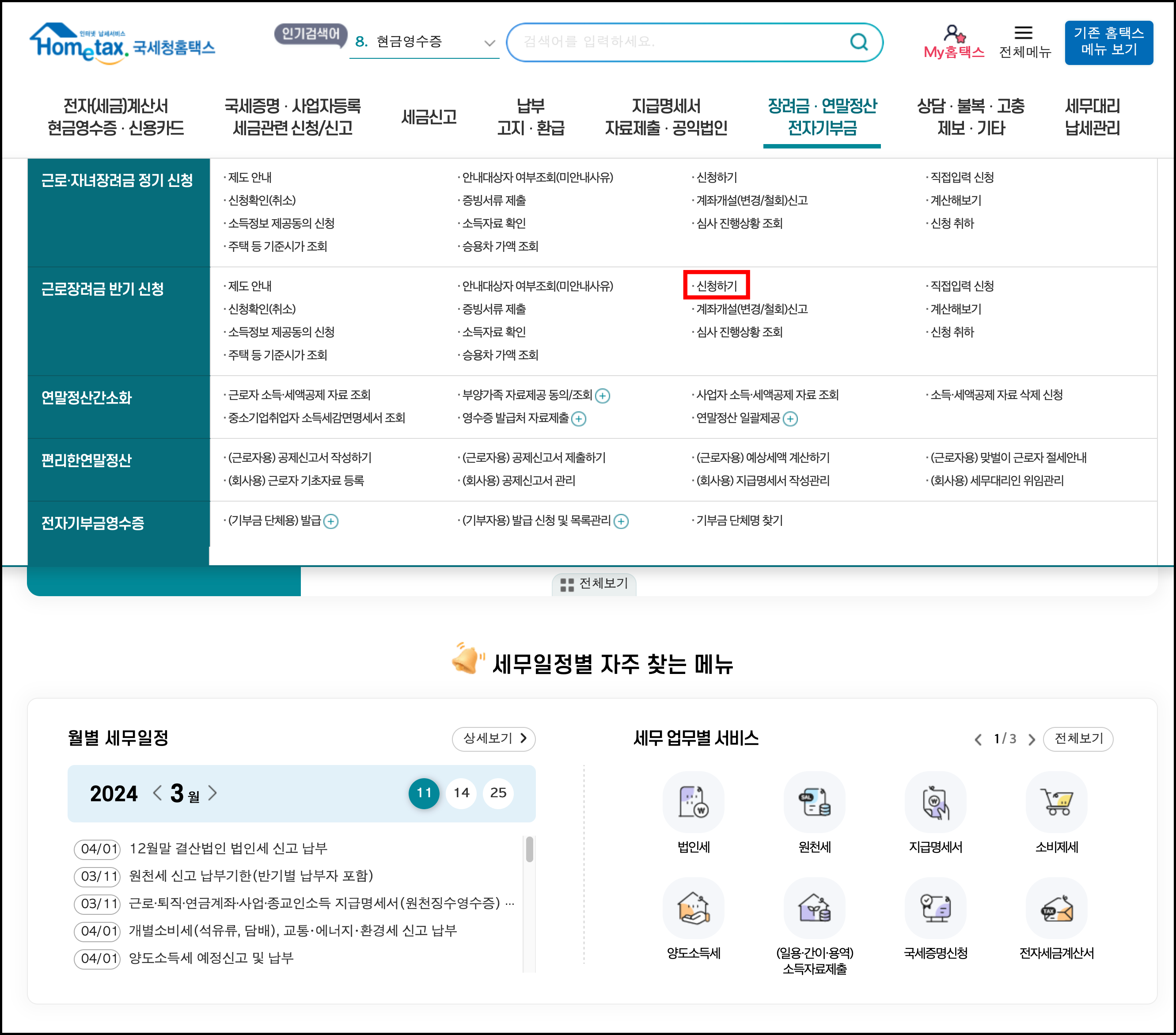
Task: Click the 전체보기 tab below menu
Action: tap(594, 584)
